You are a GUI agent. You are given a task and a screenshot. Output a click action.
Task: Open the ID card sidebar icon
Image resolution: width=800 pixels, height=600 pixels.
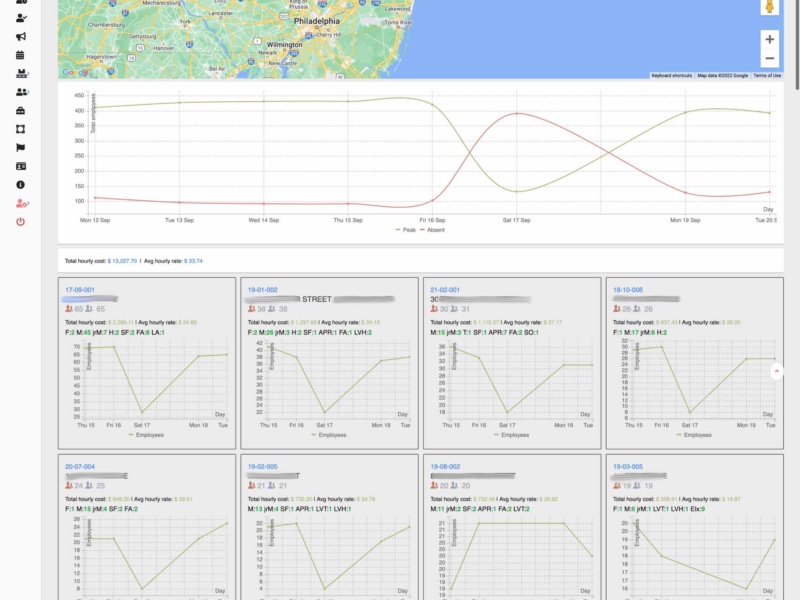(x=21, y=166)
